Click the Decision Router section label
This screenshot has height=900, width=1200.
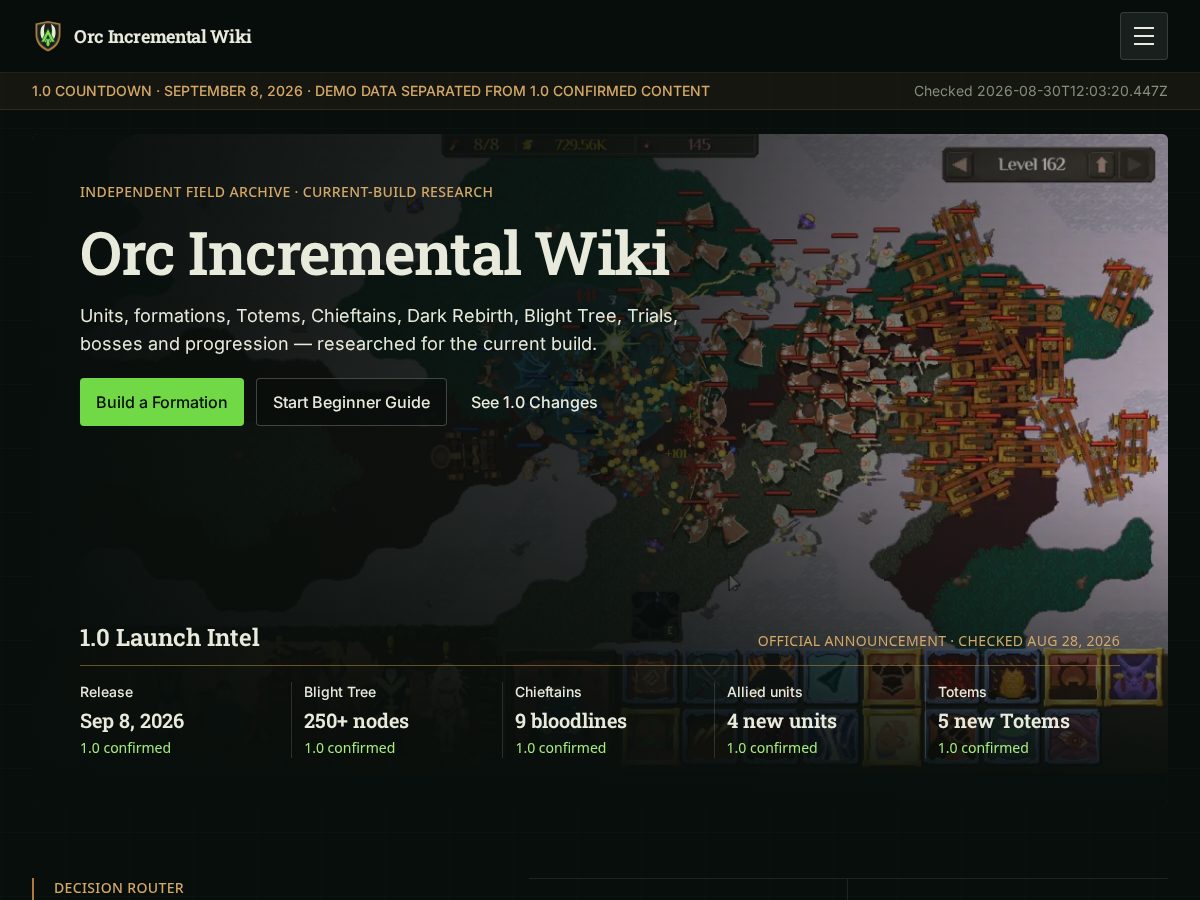119,888
